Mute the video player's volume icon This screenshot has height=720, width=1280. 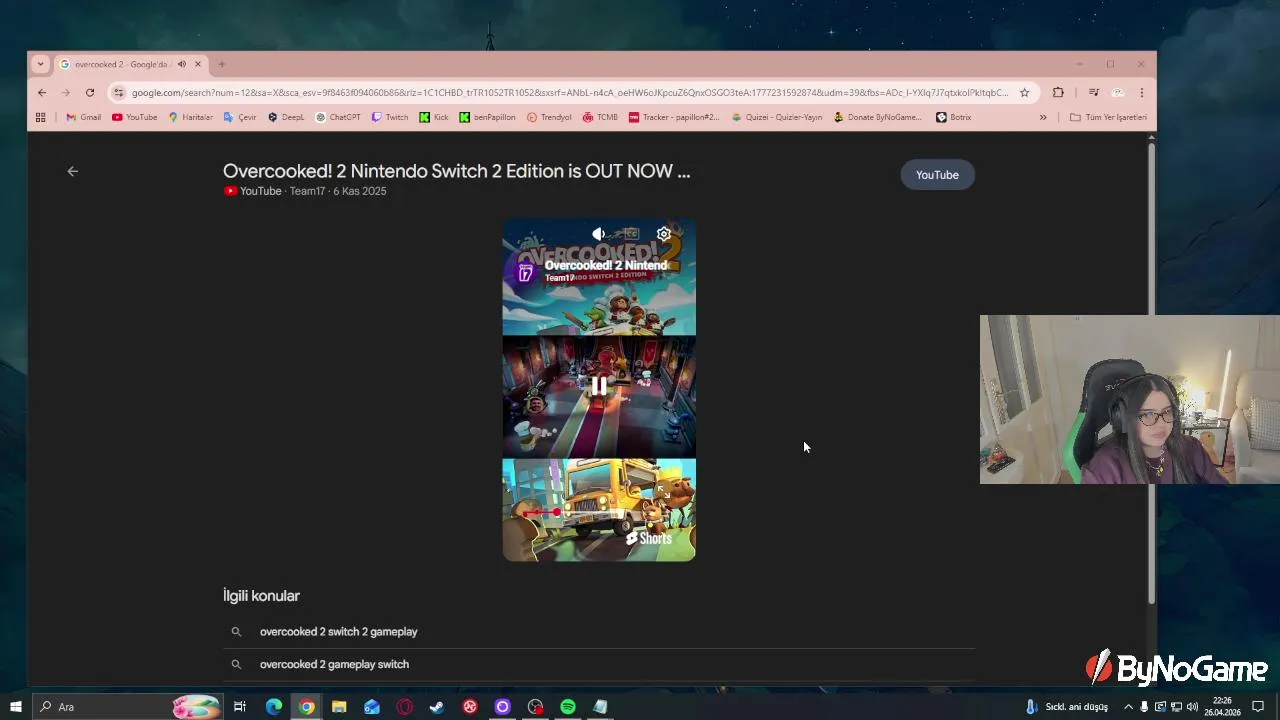598,234
